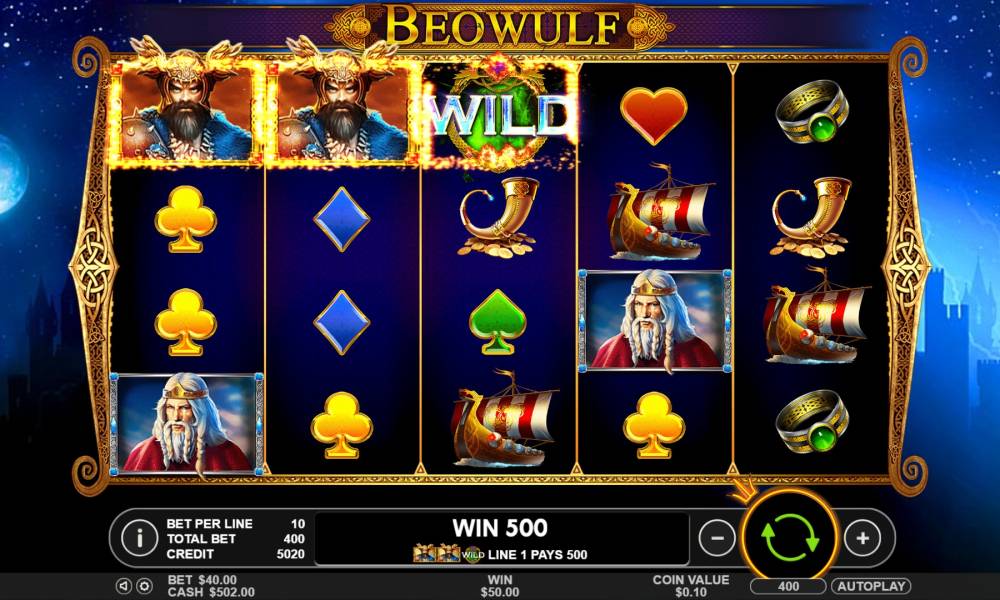Click the drinking horn on reel three
Image resolution: width=1000 pixels, height=600 pixels.
point(500,217)
